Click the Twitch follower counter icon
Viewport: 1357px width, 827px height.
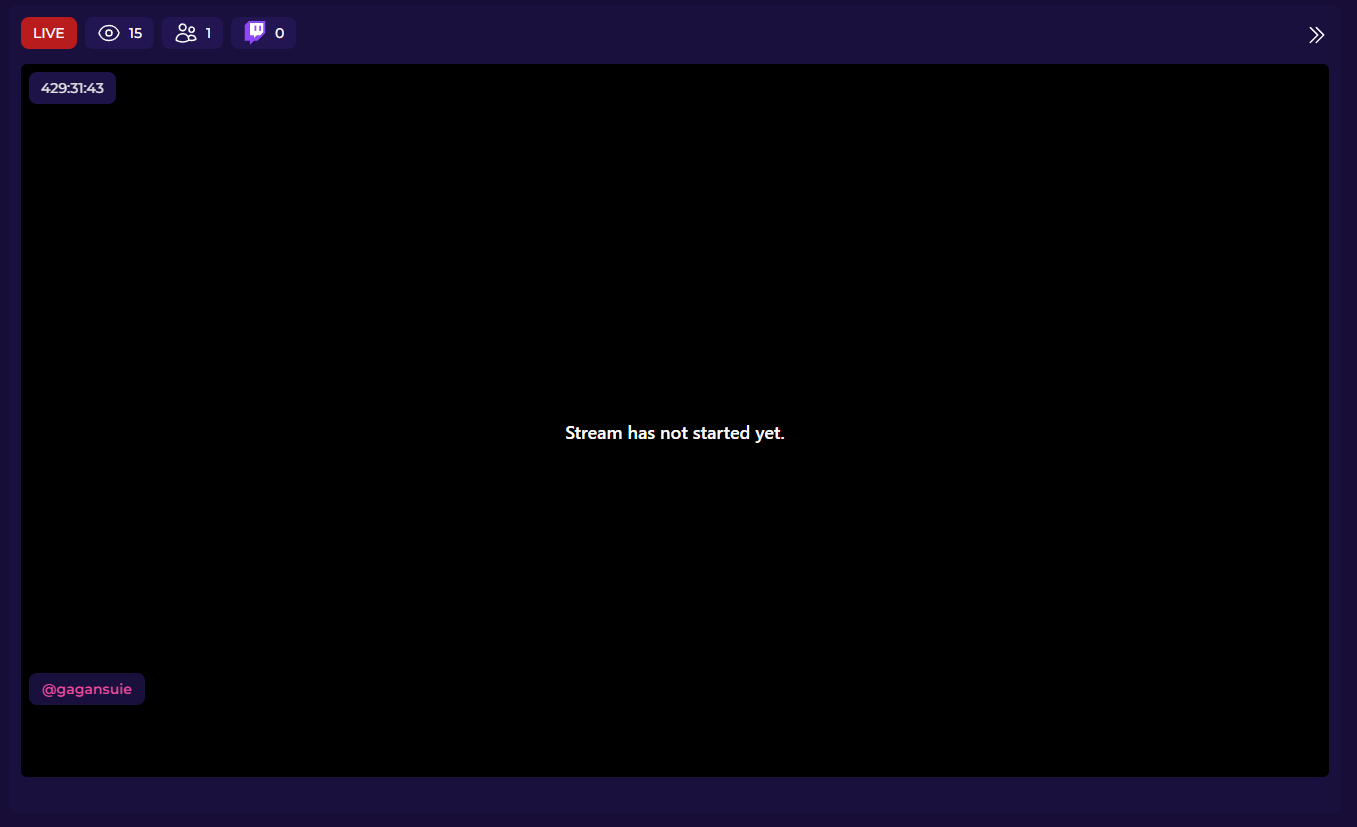253,32
